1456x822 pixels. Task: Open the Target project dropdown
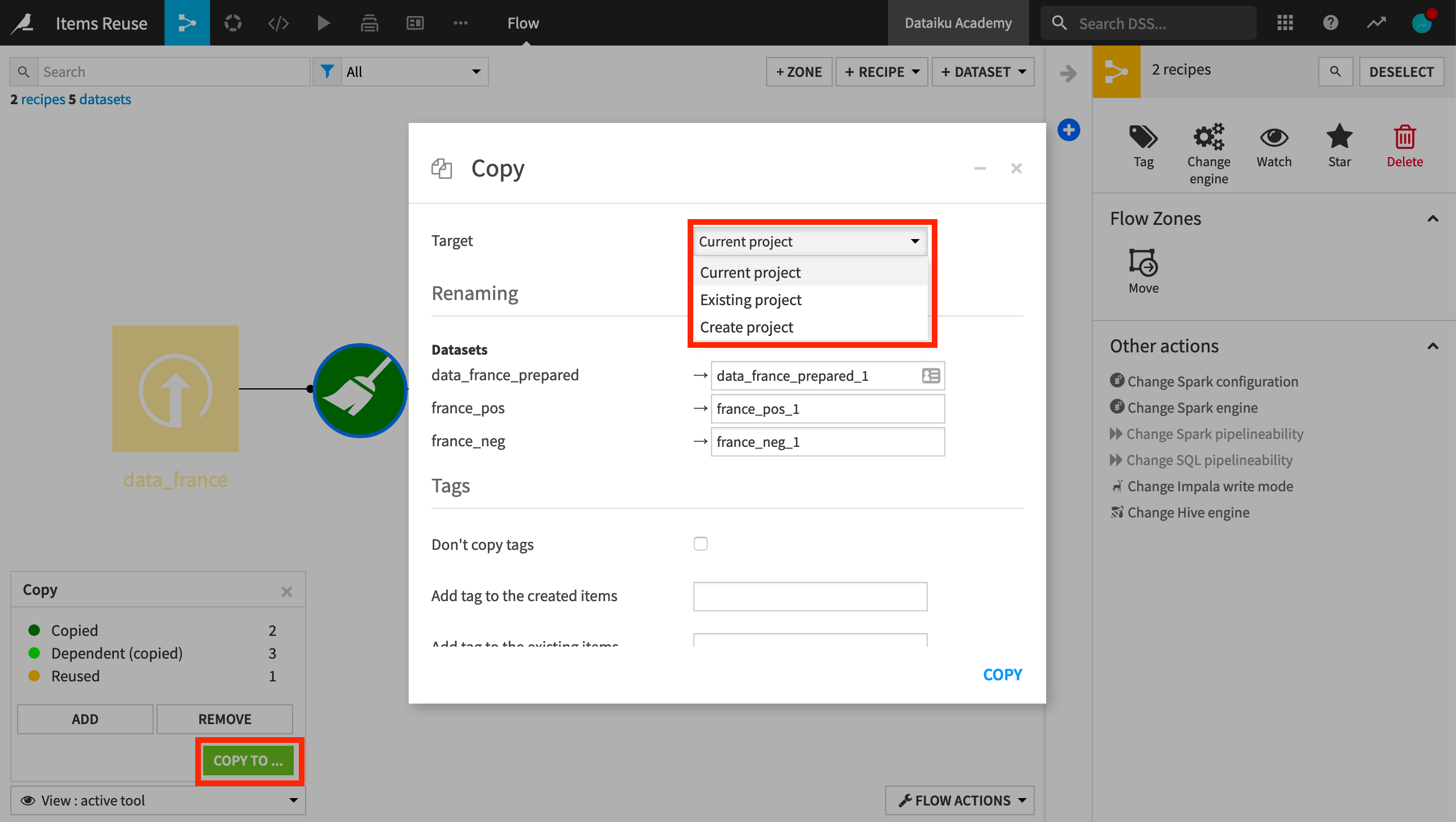(x=808, y=241)
